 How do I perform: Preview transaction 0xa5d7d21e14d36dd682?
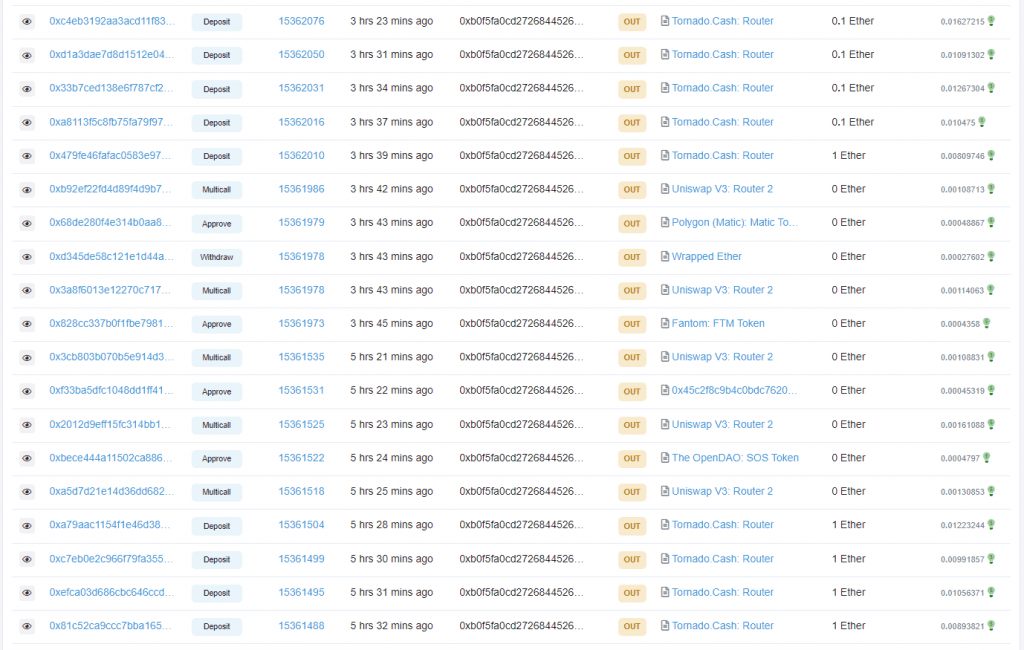(x=27, y=492)
